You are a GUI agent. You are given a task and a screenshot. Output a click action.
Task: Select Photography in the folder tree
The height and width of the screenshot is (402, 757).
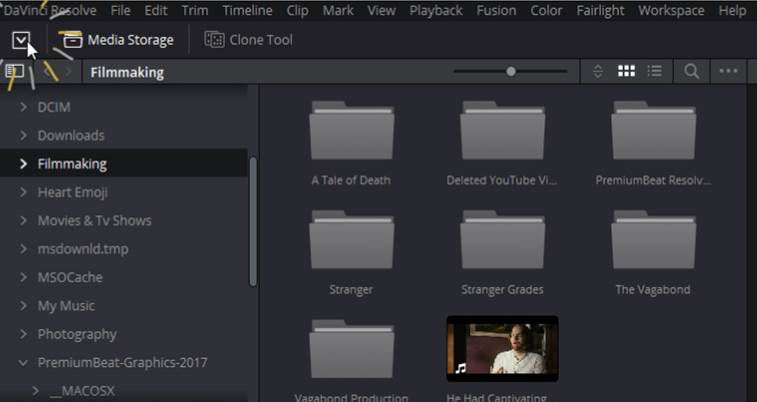77,334
